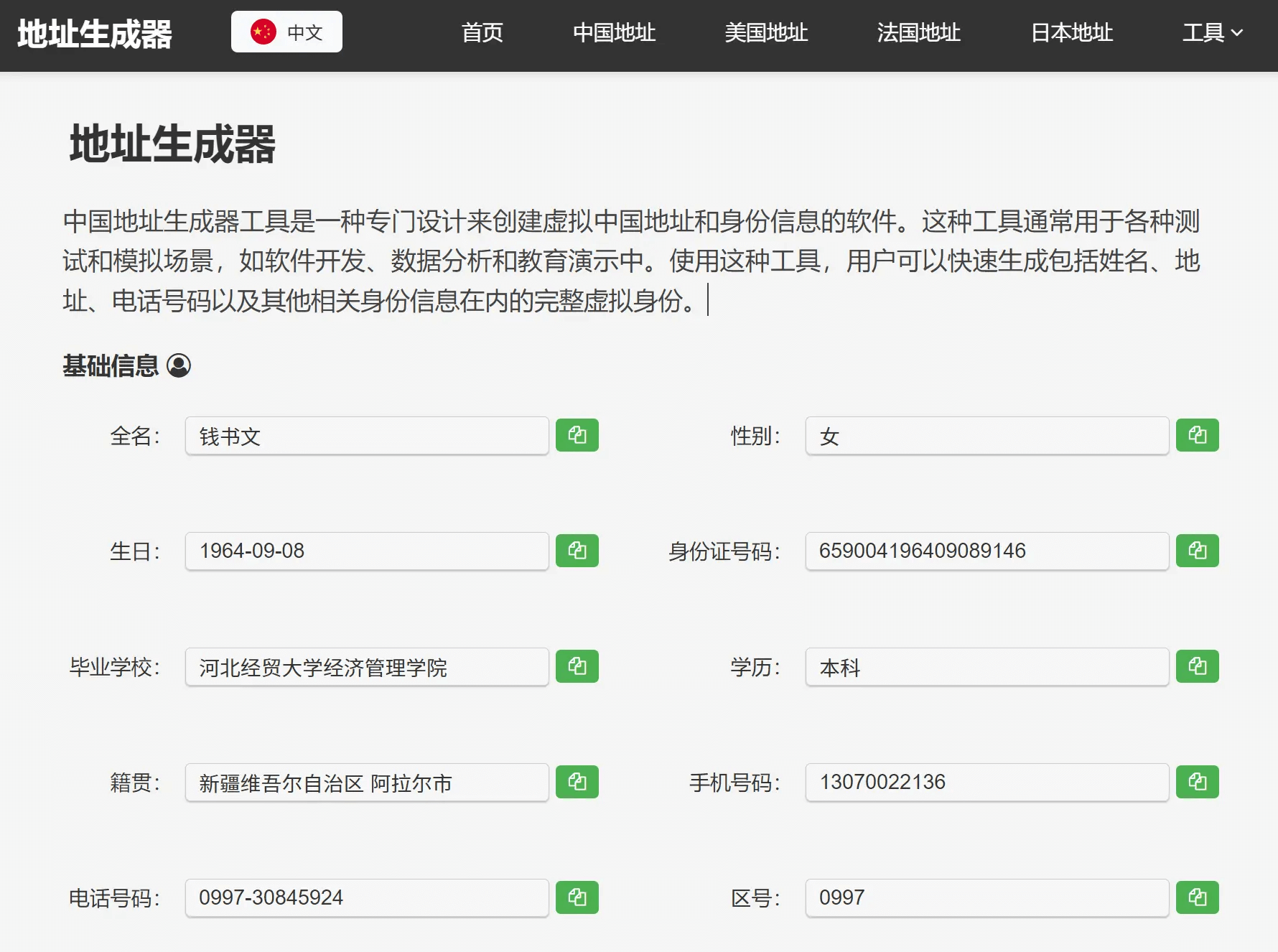Copy the birthday 1964-09-08

577,551
